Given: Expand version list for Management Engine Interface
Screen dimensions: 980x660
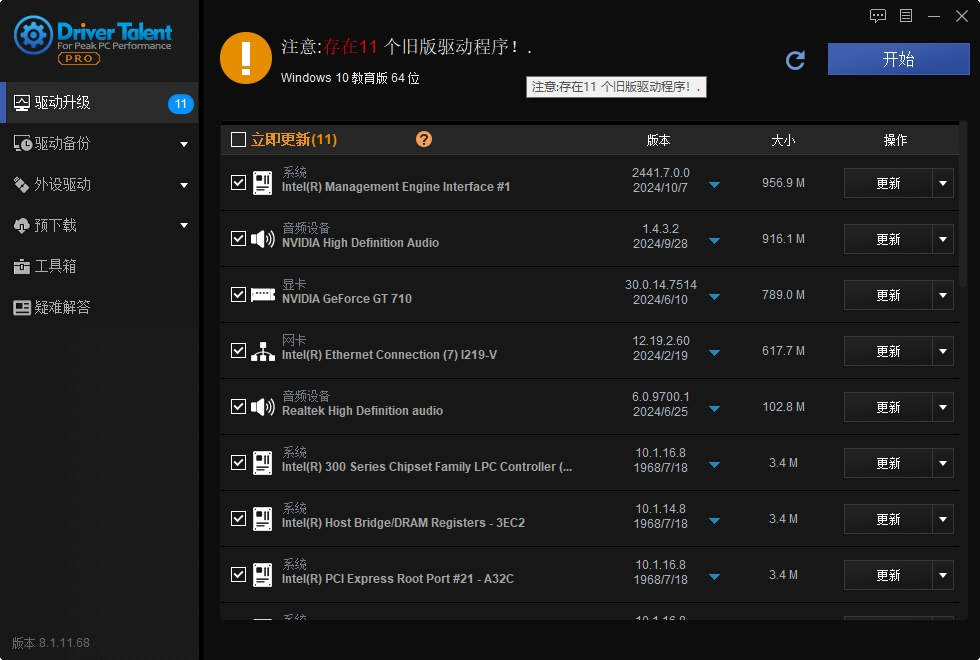Looking at the screenshot, I should point(714,185).
